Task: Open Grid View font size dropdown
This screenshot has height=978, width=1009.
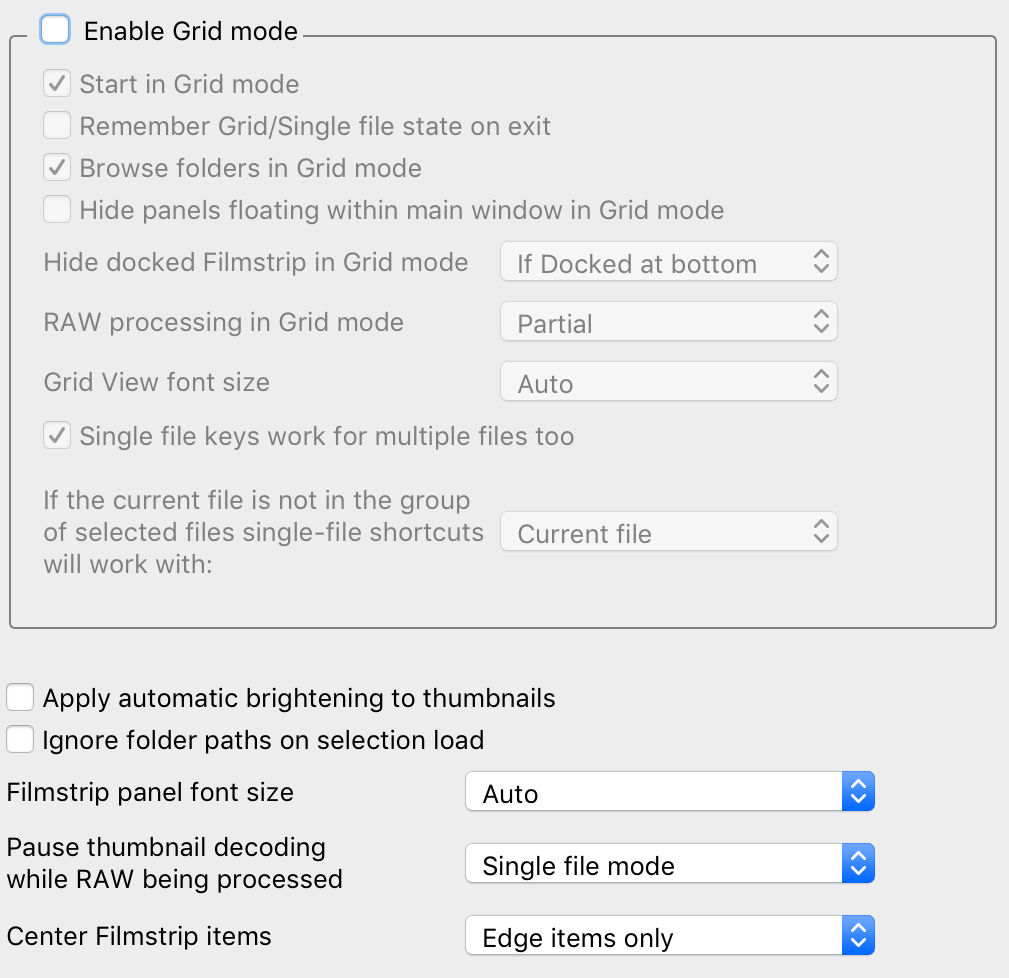Action: (668, 383)
